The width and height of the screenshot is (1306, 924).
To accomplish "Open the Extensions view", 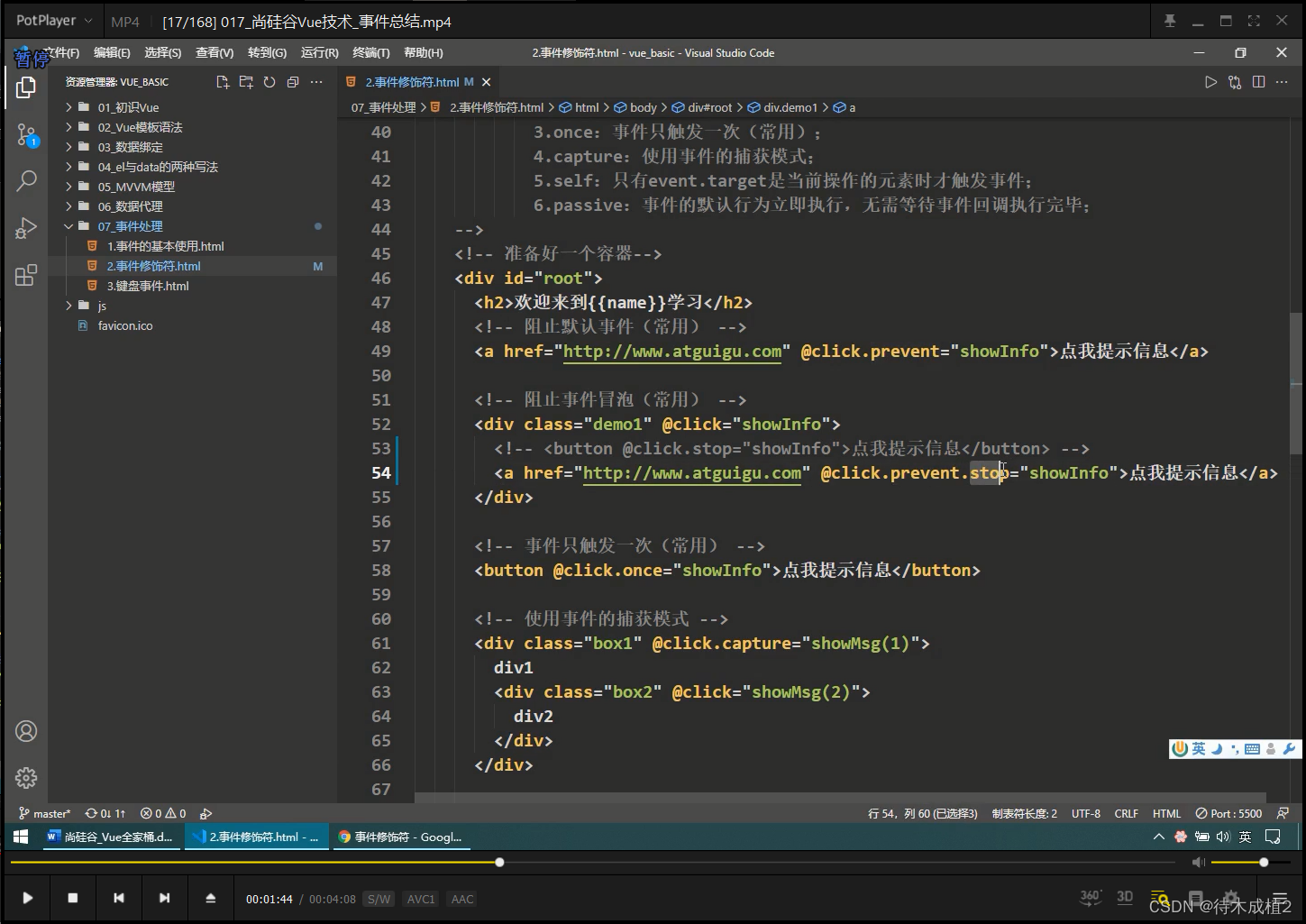I will (x=26, y=275).
